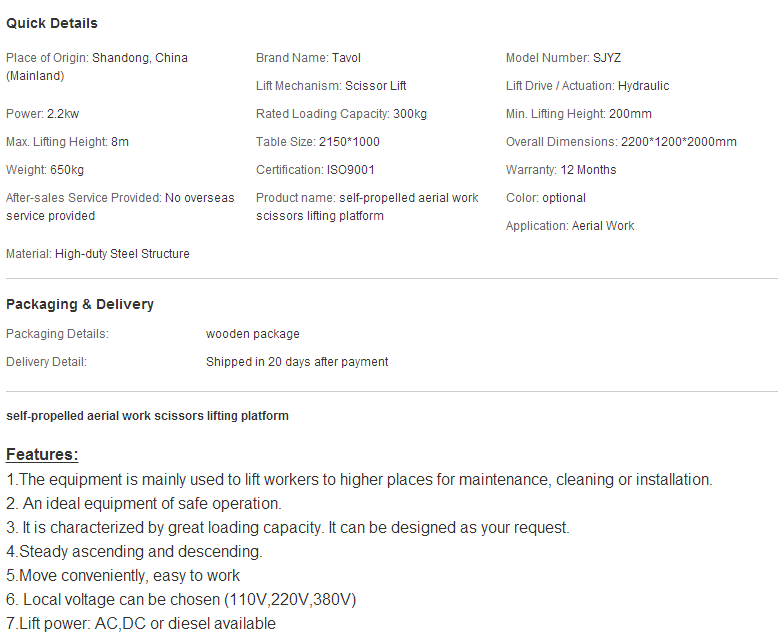Click the Quick Details heading
Image resolution: width=783 pixels, height=640 pixels.
[51, 23]
